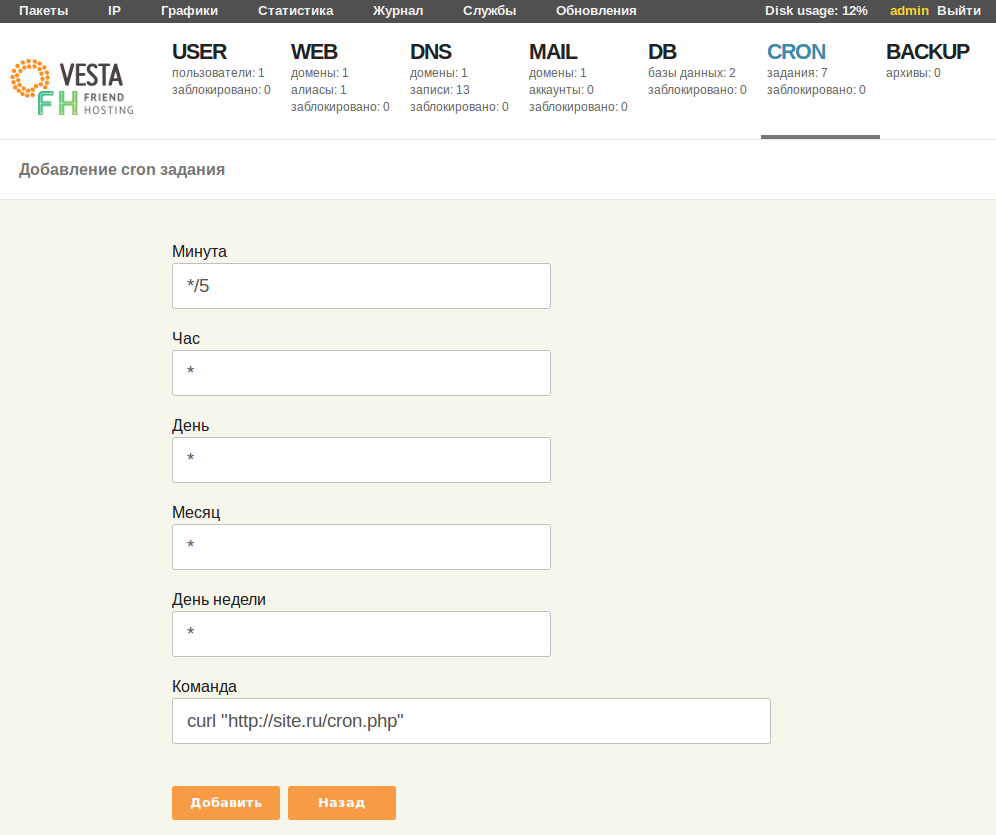Open the Пакеты menu item
Screen dimensions: 996x835
[43, 11]
